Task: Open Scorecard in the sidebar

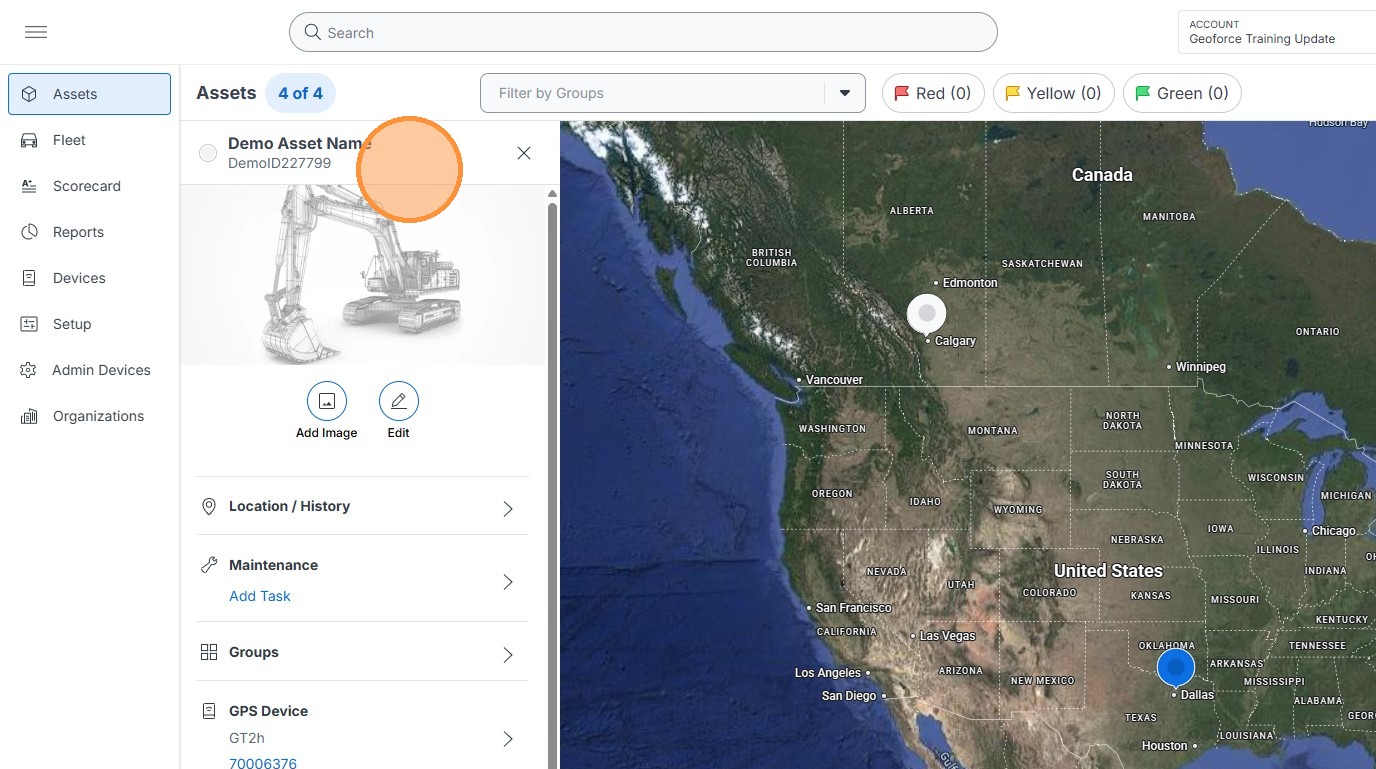Action: point(89,186)
